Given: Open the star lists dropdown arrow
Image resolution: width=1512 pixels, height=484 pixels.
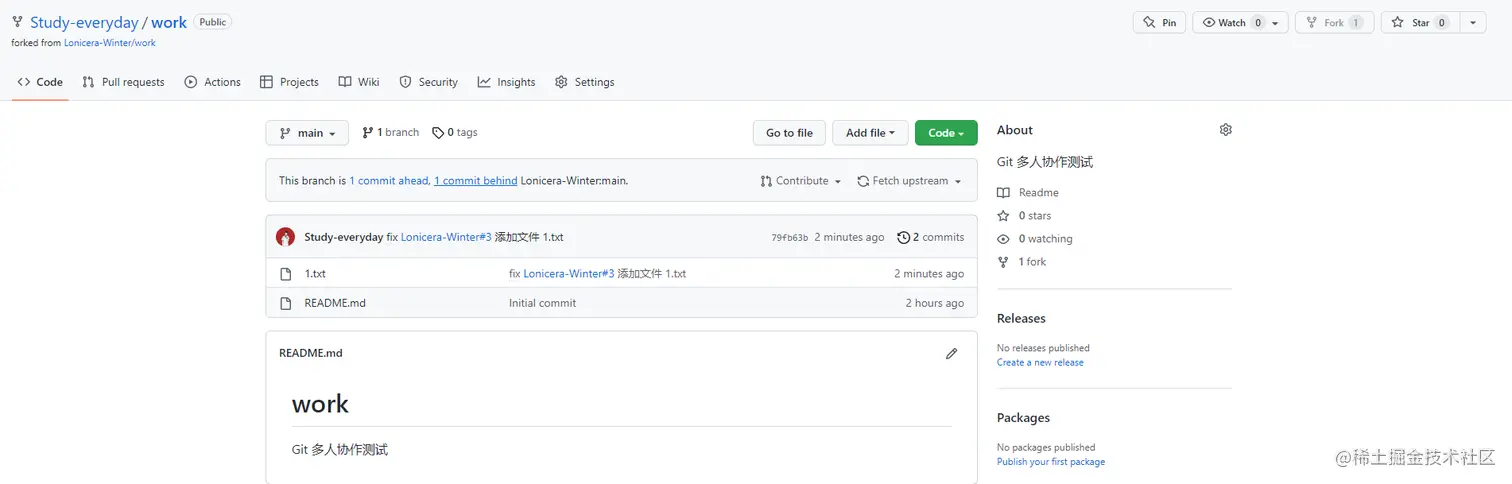Looking at the screenshot, I should [1473, 22].
